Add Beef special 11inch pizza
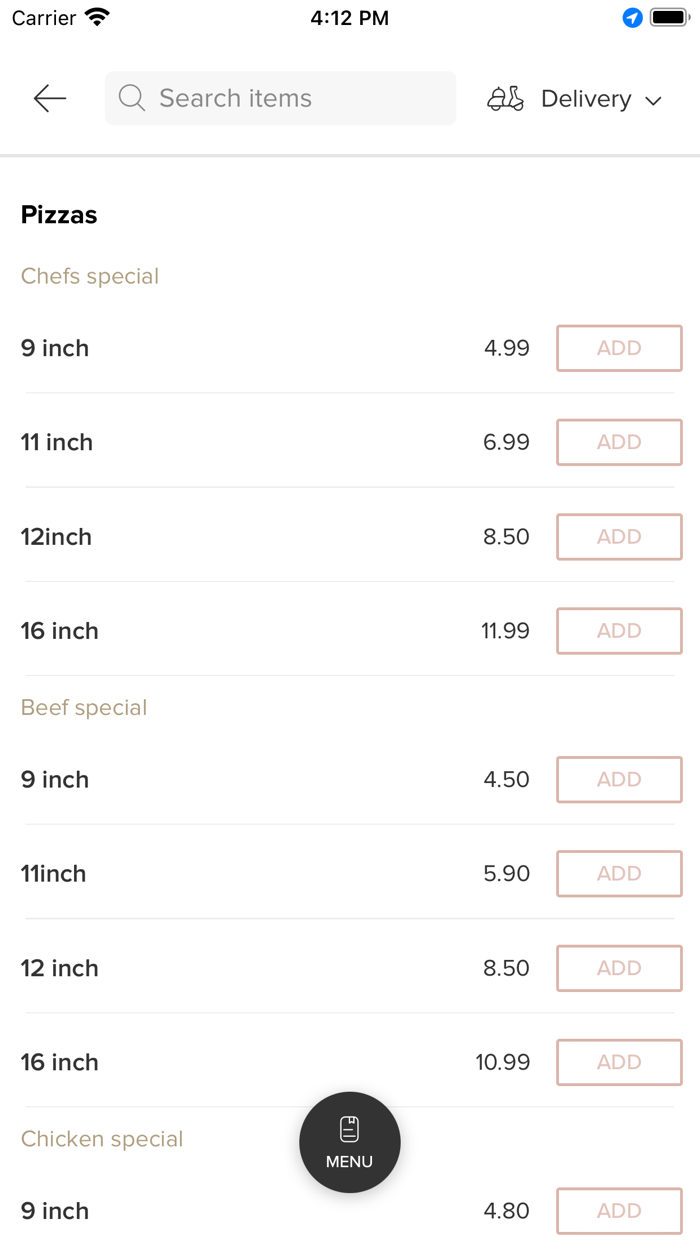This screenshot has height=1244, width=700. click(x=619, y=874)
